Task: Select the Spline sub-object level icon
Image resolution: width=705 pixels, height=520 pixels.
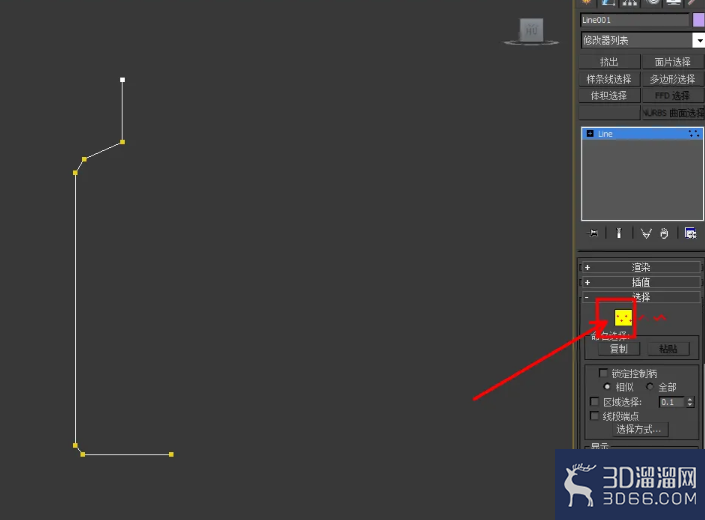Action: tap(660, 318)
